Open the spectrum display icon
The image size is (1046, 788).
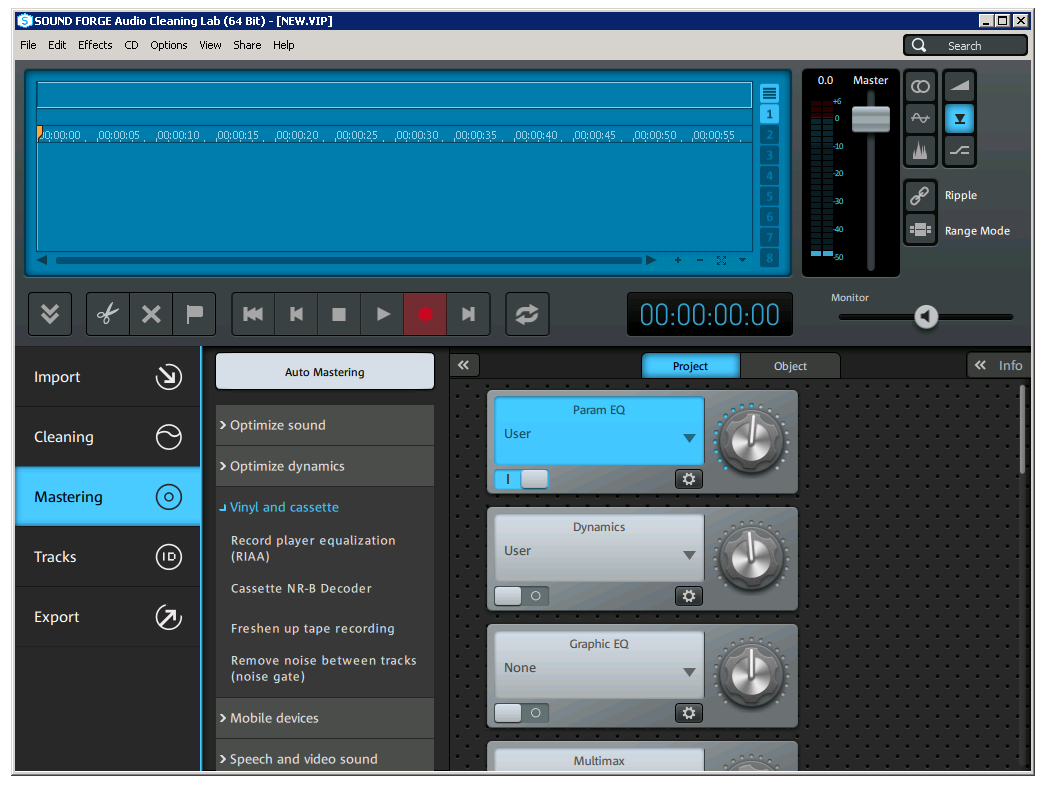pyautogui.click(x=921, y=150)
